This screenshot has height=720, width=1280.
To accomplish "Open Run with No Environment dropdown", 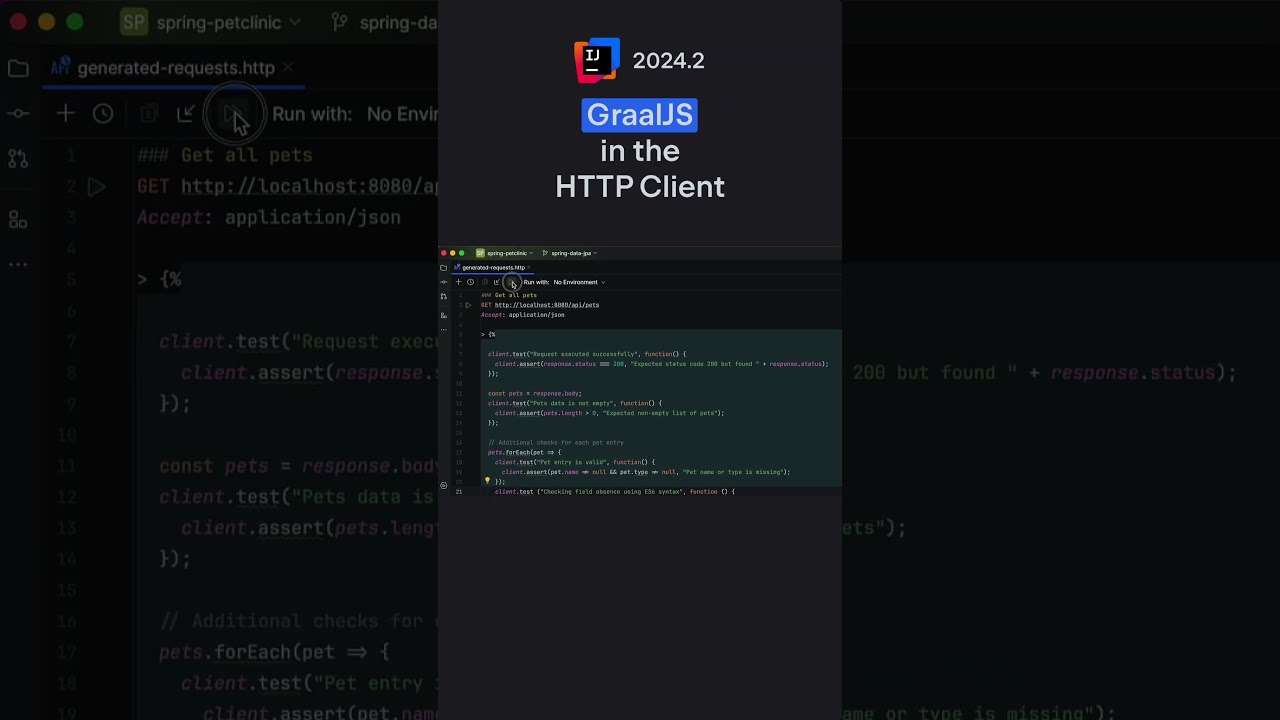I will [579, 282].
